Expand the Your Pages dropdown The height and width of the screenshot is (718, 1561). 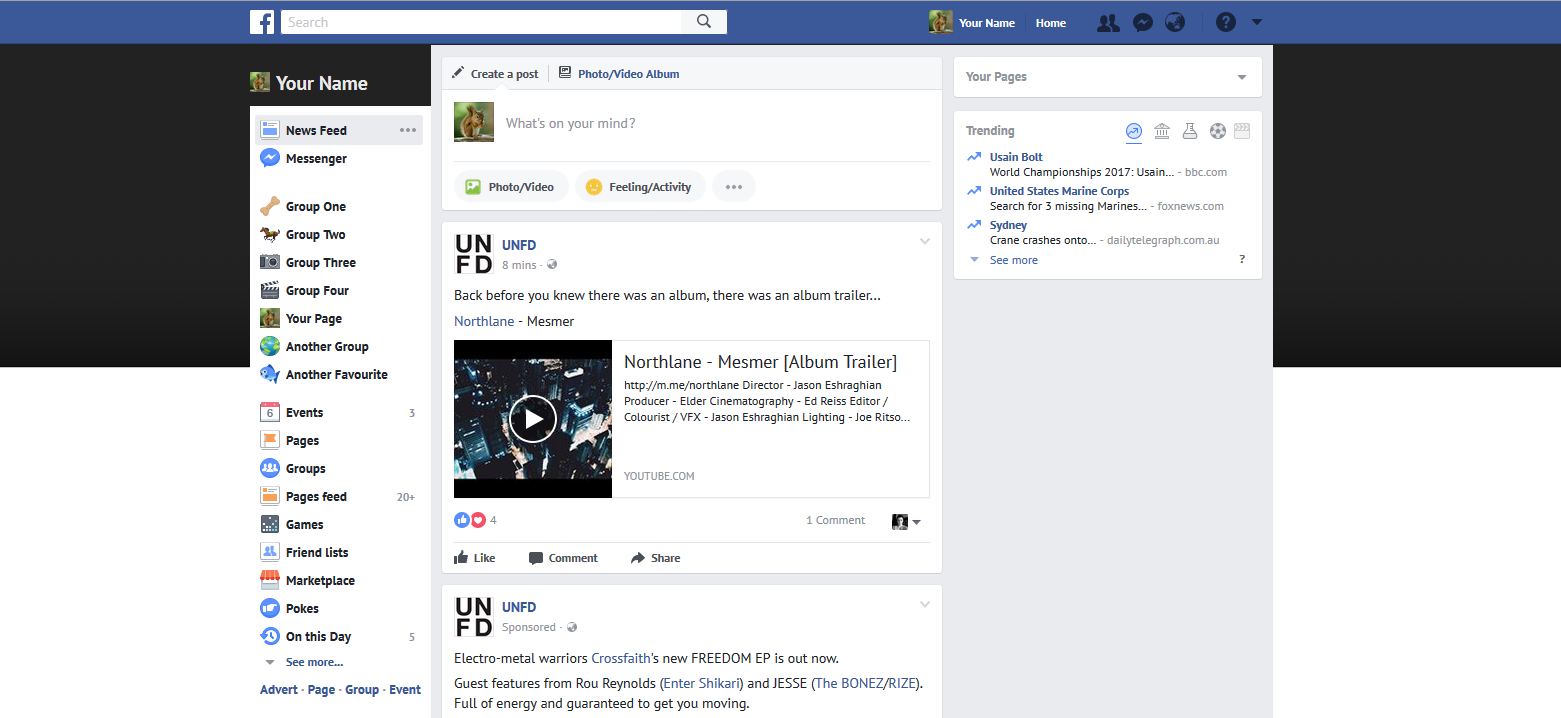click(x=1242, y=77)
